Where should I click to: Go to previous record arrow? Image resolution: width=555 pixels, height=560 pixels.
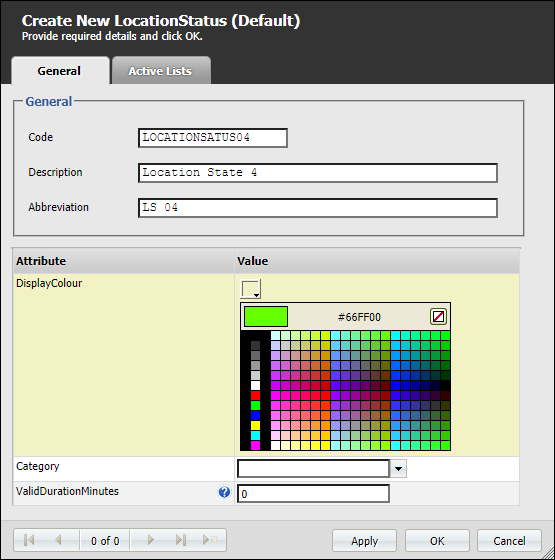click(59, 540)
